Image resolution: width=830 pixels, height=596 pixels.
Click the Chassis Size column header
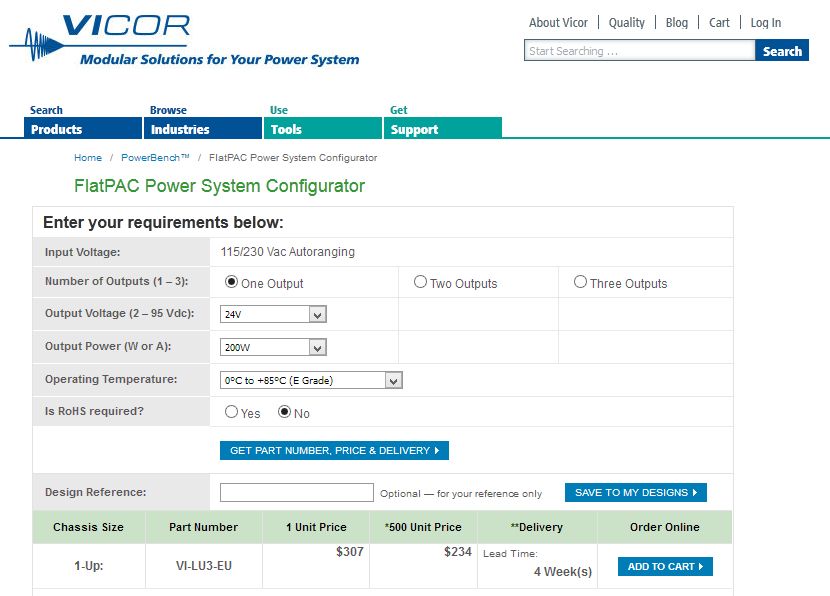tap(88, 527)
